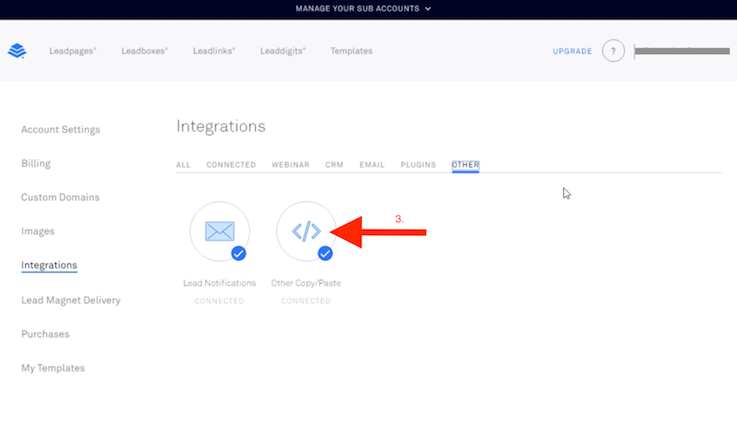Go to Leadlinks in top navigation
737x427 pixels.
click(x=214, y=51)
